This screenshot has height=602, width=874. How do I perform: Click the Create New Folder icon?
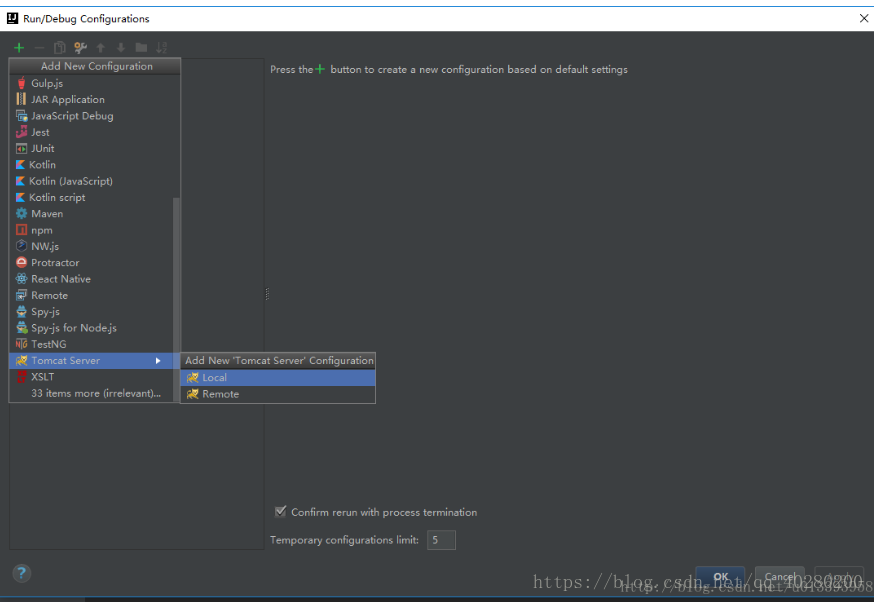pyautogui.click(x=141, y=47)
